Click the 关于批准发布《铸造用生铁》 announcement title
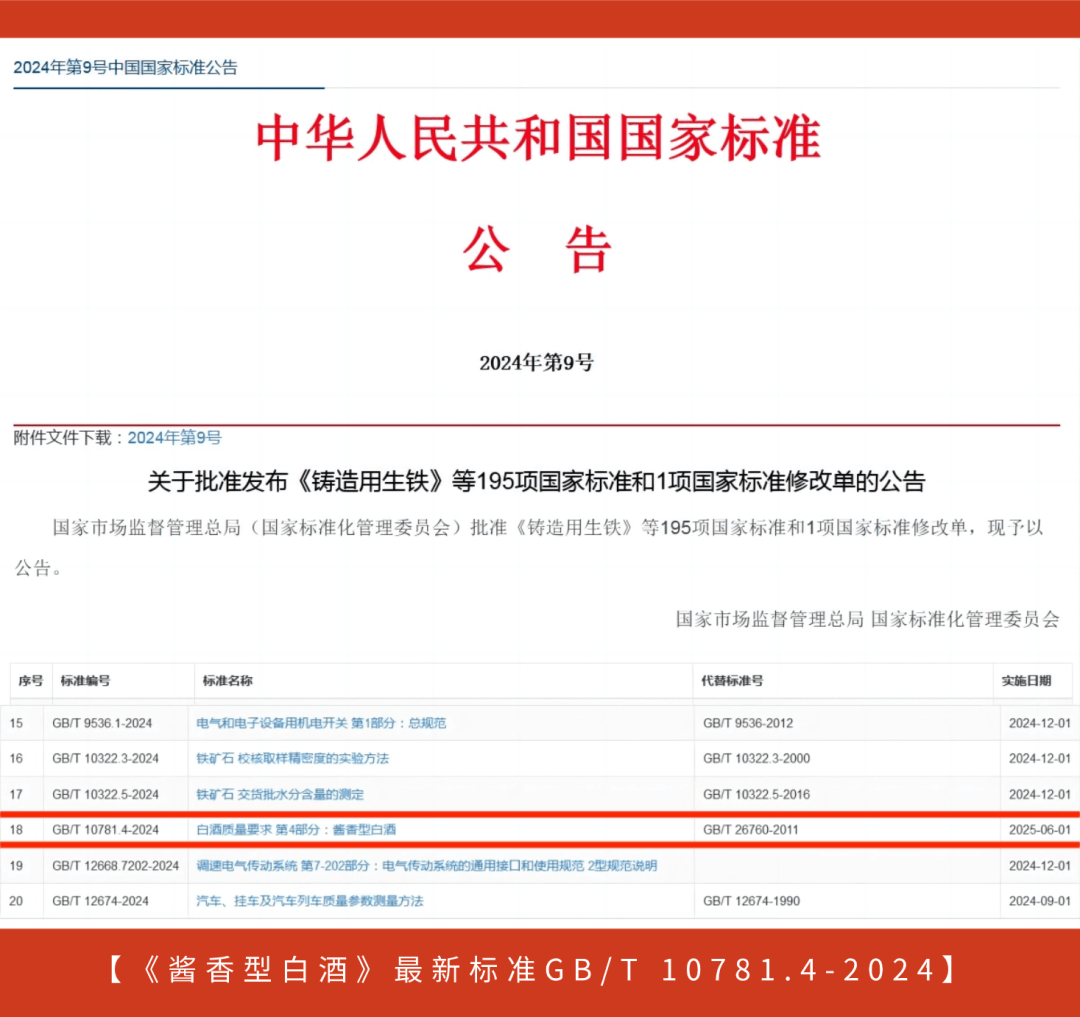This screenshot has height=1017, width=1080. coord(537,481)
